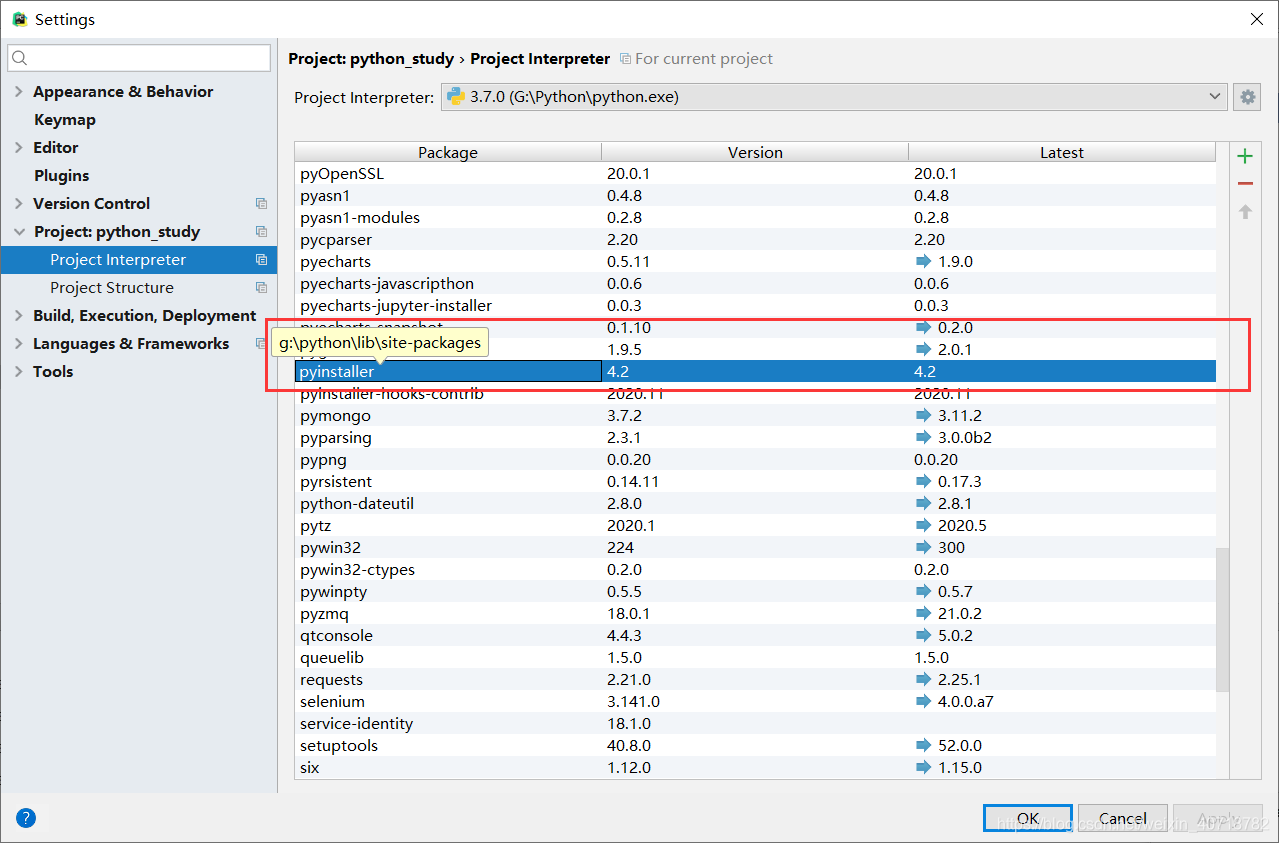Click the For current project icon
Image resolution: width=1279 pixels, height=843 pixels.
tap(625, 59)
